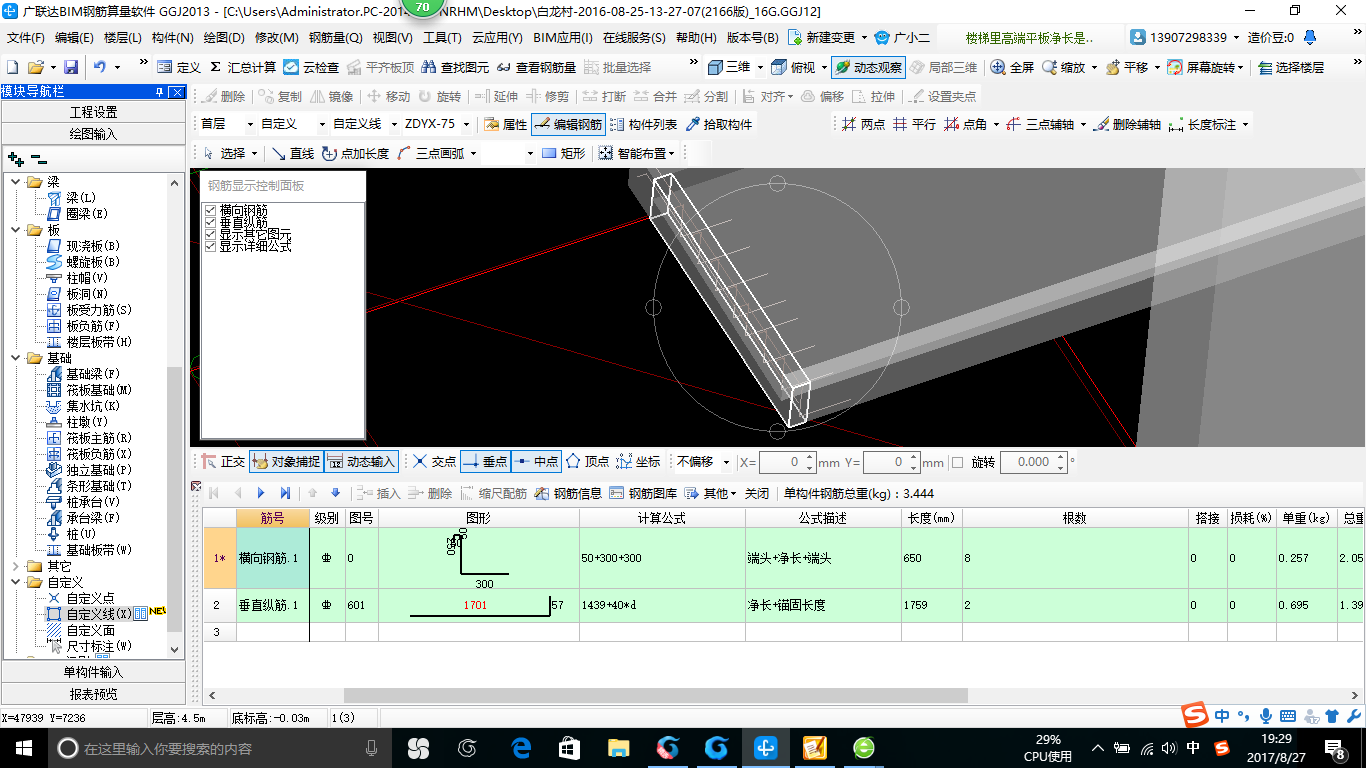The height and width of the screenshot is (768, 1366).
Task: Click the save file icon
Action: click(x=71, y=67)
